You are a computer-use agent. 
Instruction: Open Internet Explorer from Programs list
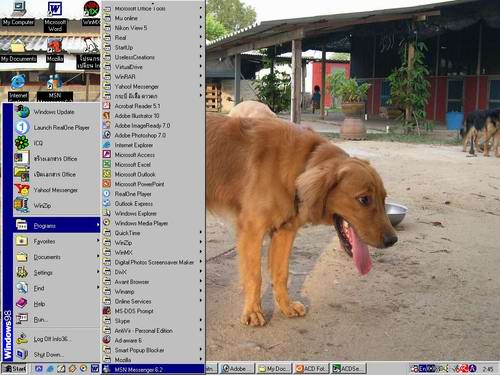click(x=153, y=145)
